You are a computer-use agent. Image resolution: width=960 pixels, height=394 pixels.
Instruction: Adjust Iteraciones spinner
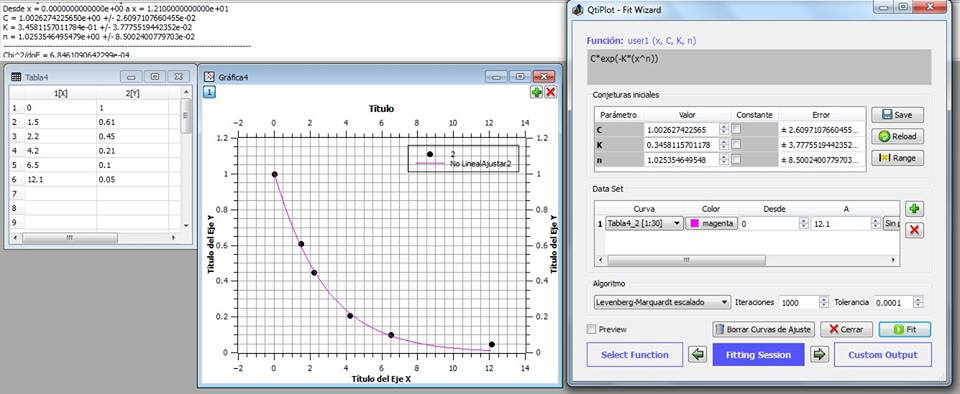pos(823,302)
